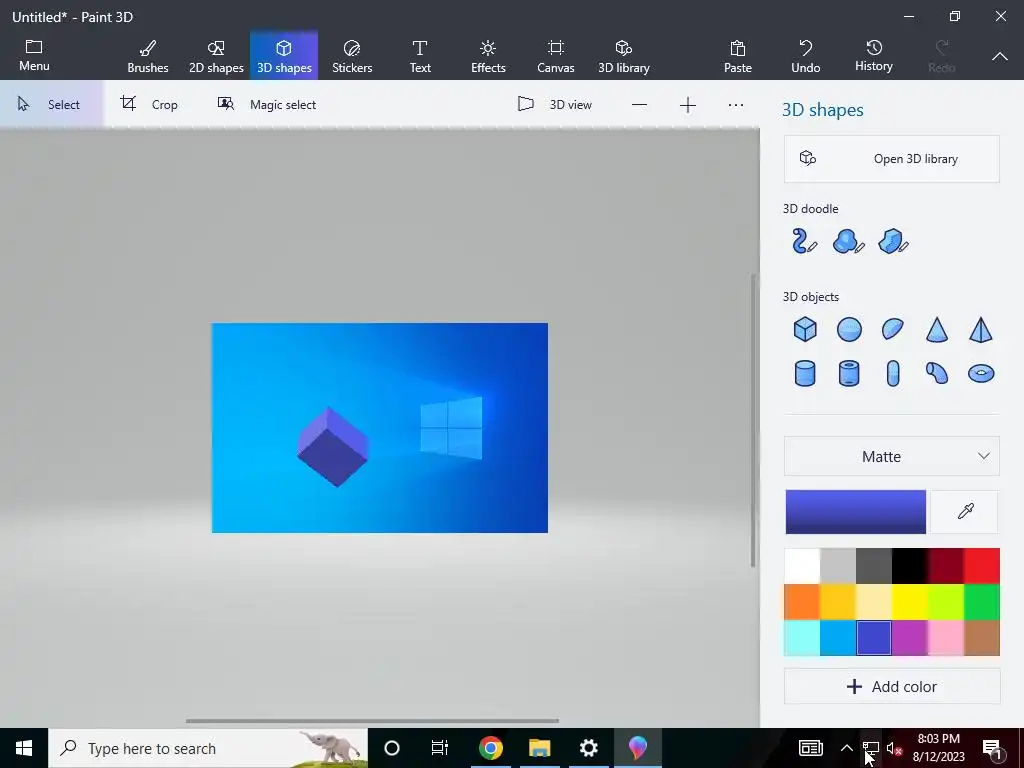Choose the Crop tool
Image resolution: width=1024 pixels, height=768 pixels.
150,104
